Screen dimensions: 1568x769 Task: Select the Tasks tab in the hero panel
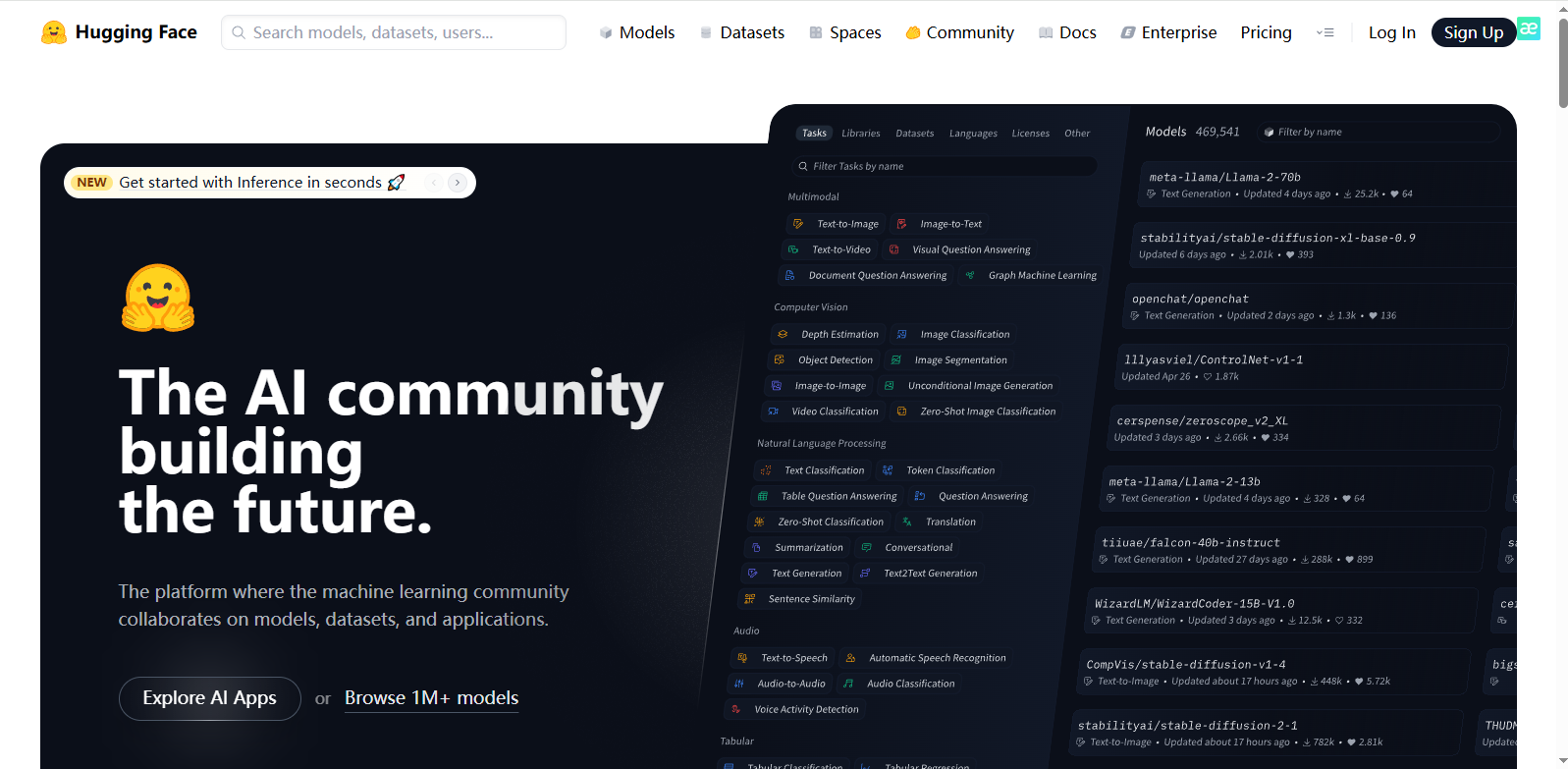[814, 134]
